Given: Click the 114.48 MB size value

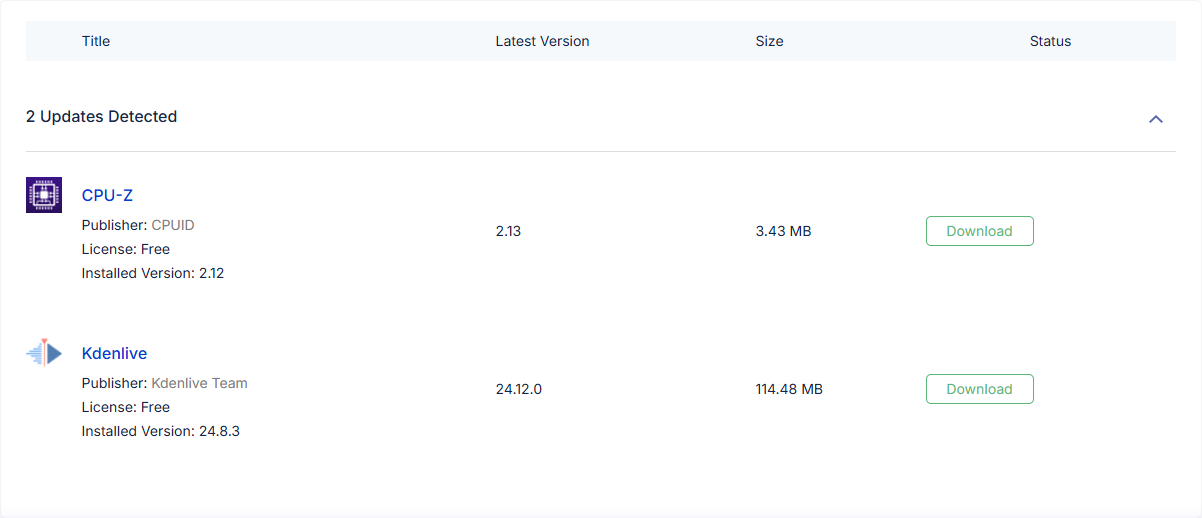Looking at the screenshot, I should tap(789, 389).
